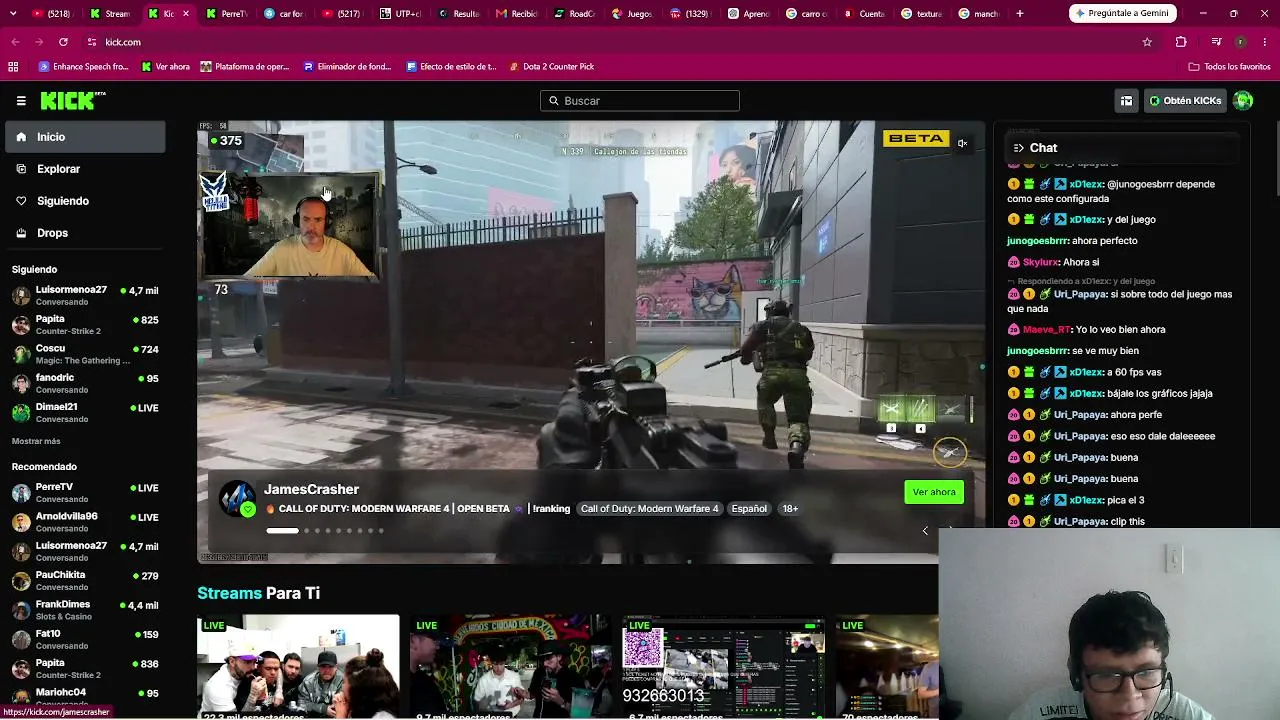The width and height of the screenshot is (1280, 720).
Task: Click the Ver ahora button on featured stream
Action: [934, 492]
